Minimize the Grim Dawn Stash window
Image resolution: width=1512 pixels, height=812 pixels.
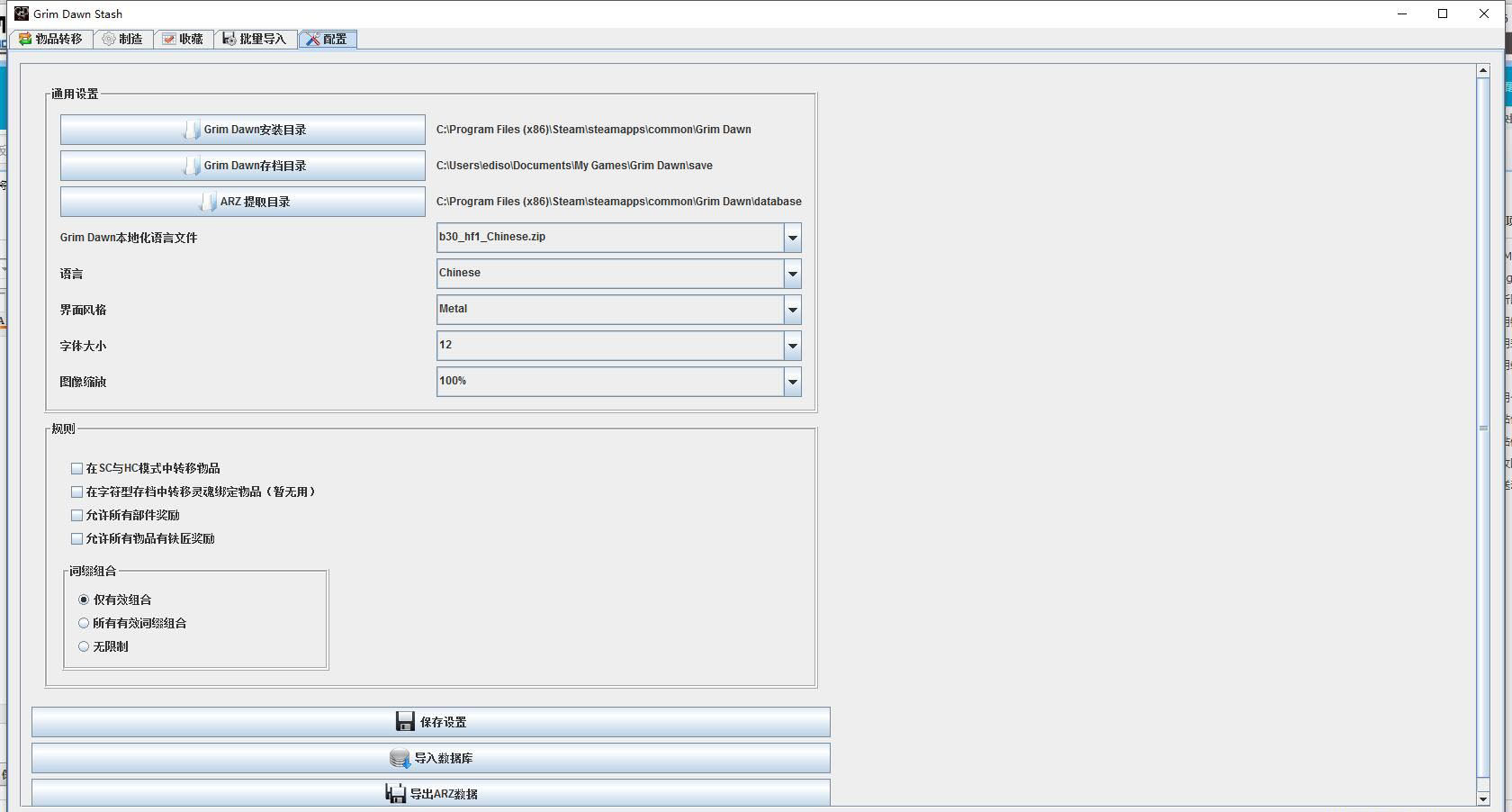pos(1402,14)
